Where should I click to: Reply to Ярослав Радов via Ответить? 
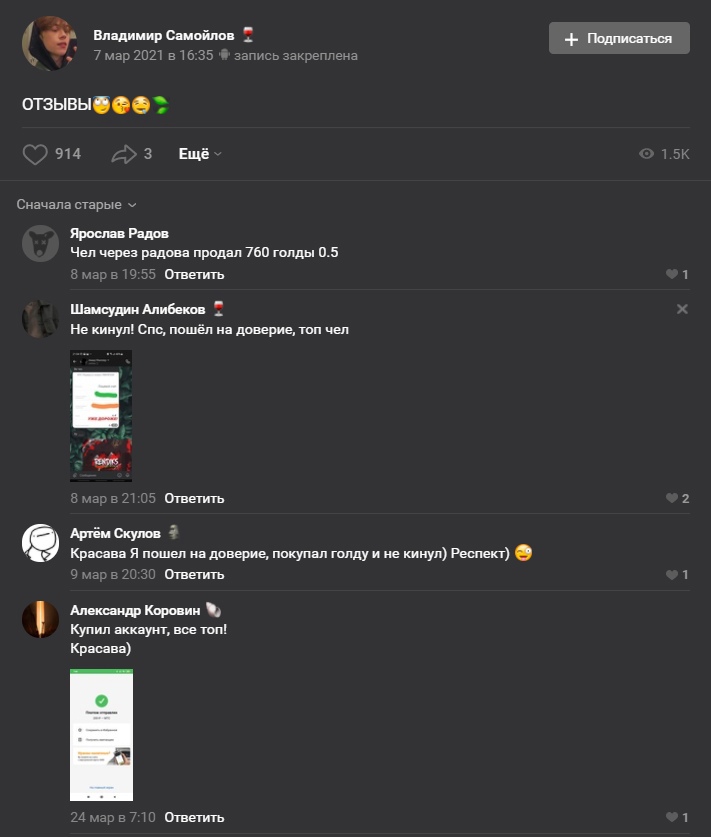[x=194, y=274]
